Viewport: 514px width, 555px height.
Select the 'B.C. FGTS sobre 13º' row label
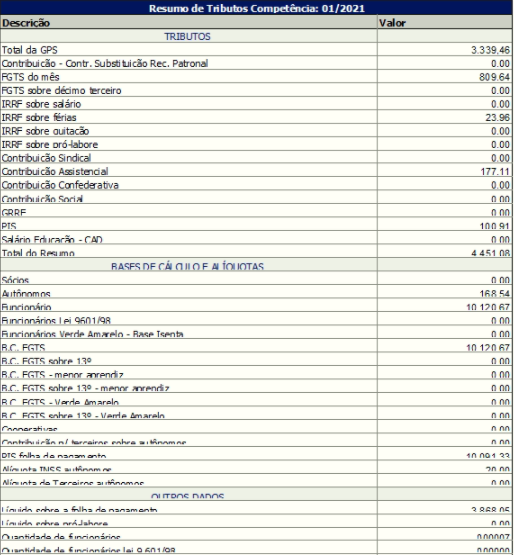click(x=46, y=361)
